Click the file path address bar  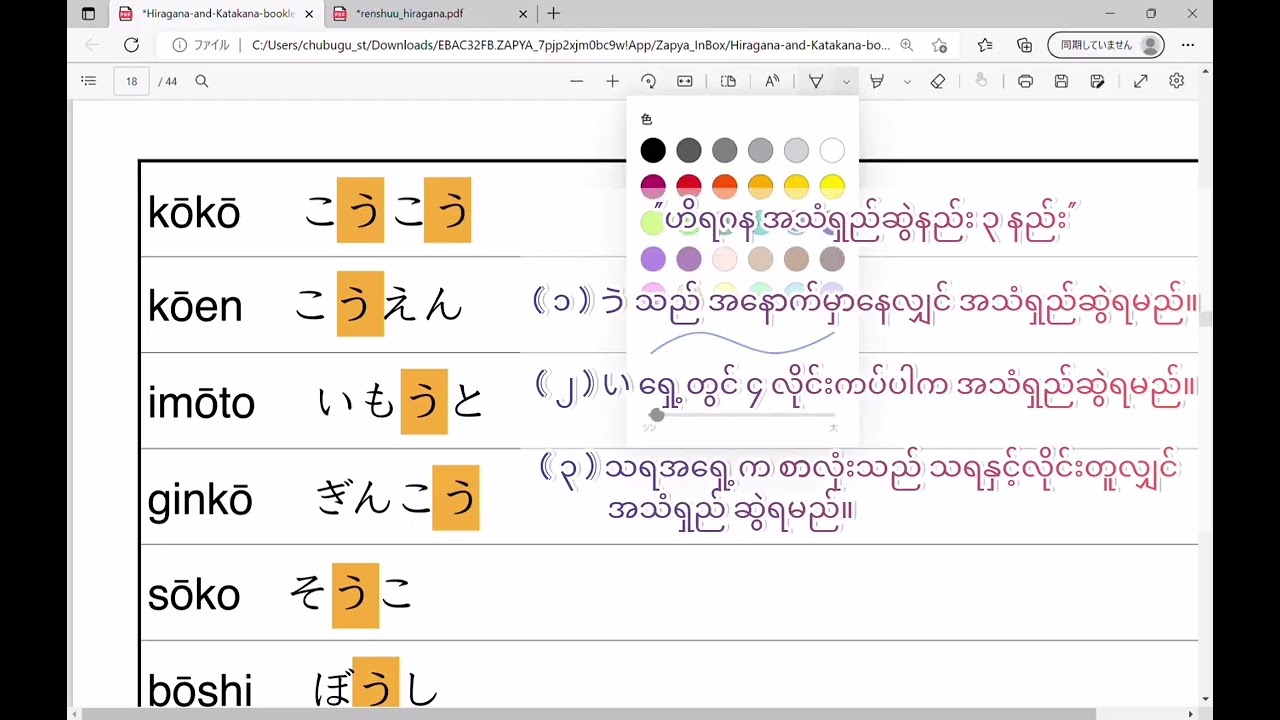tap(570, 45)
